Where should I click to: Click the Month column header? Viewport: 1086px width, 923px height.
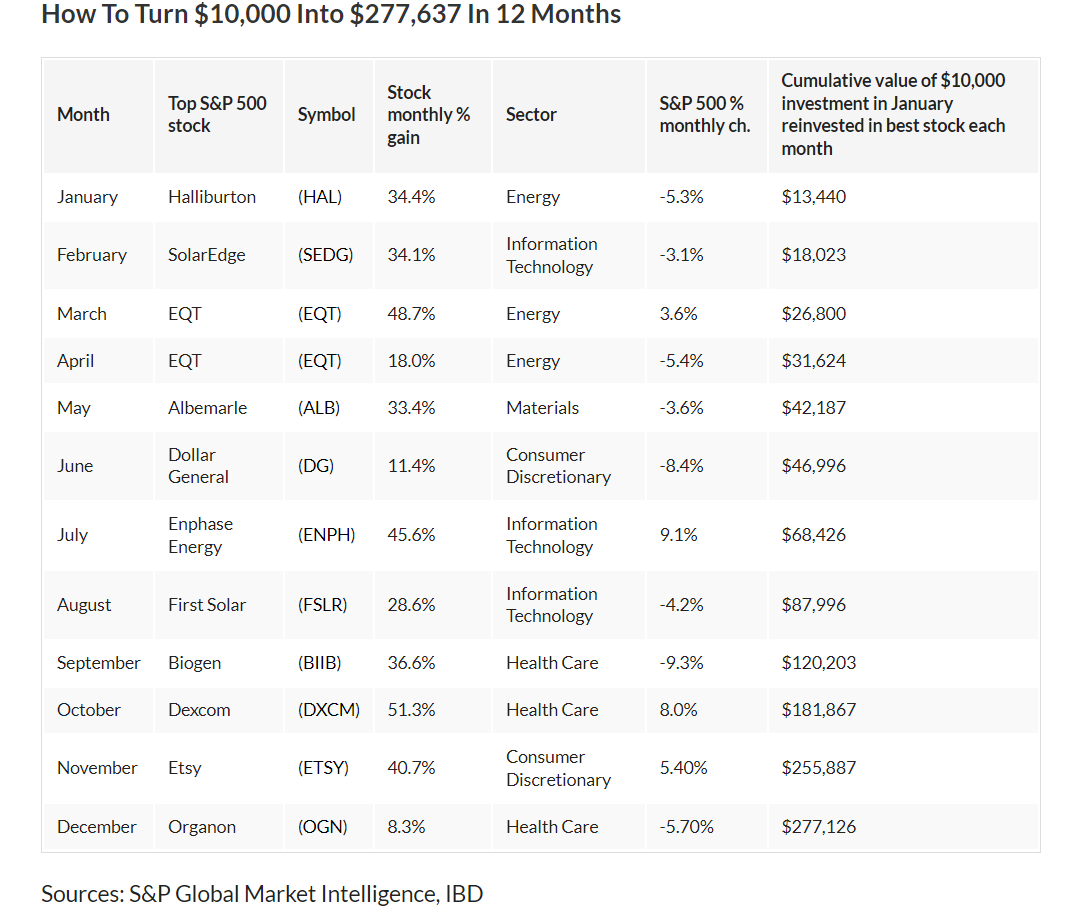83,115
